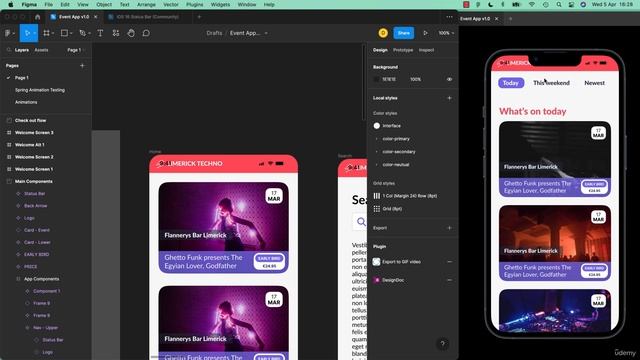Open the zoom level 100% dropdown
Viewport: 640px width, 360px height.
click(446, 33)
